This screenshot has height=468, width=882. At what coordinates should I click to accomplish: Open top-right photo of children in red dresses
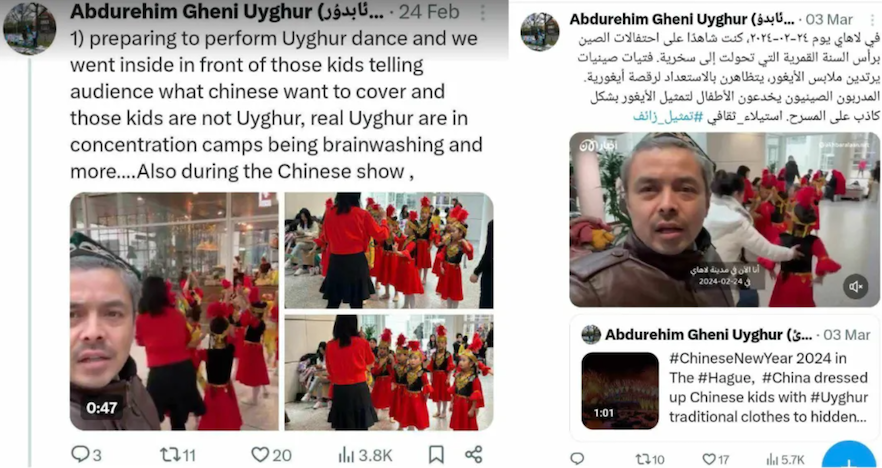(389, 250)
